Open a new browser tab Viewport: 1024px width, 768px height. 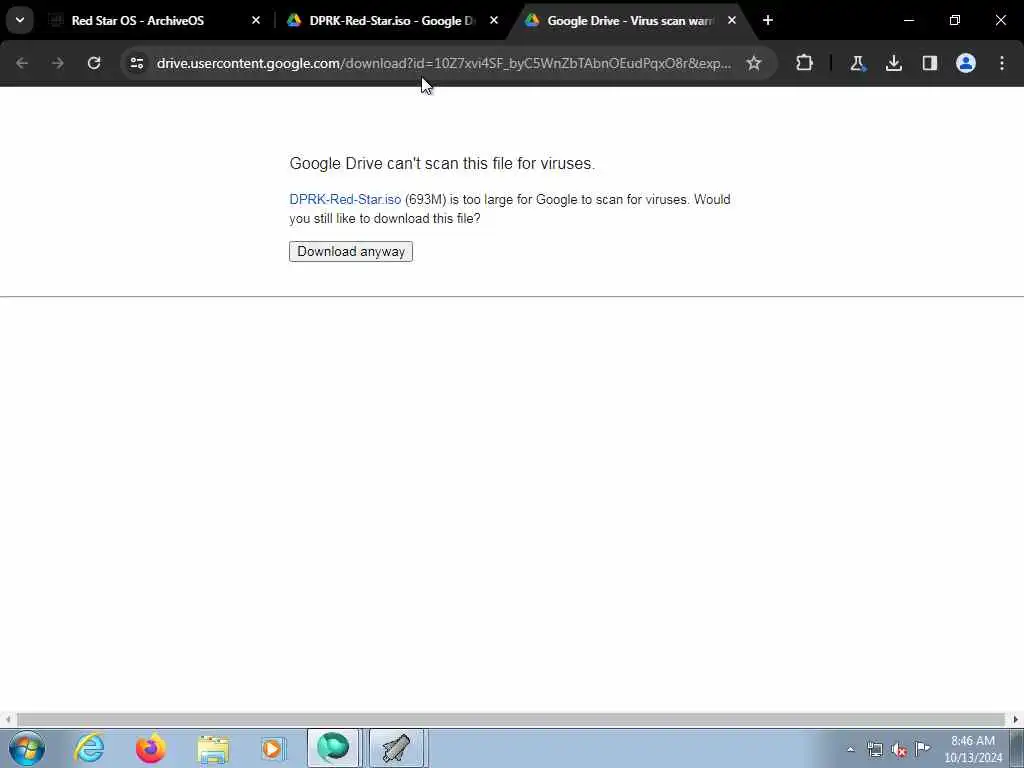(x=768, y=21)
